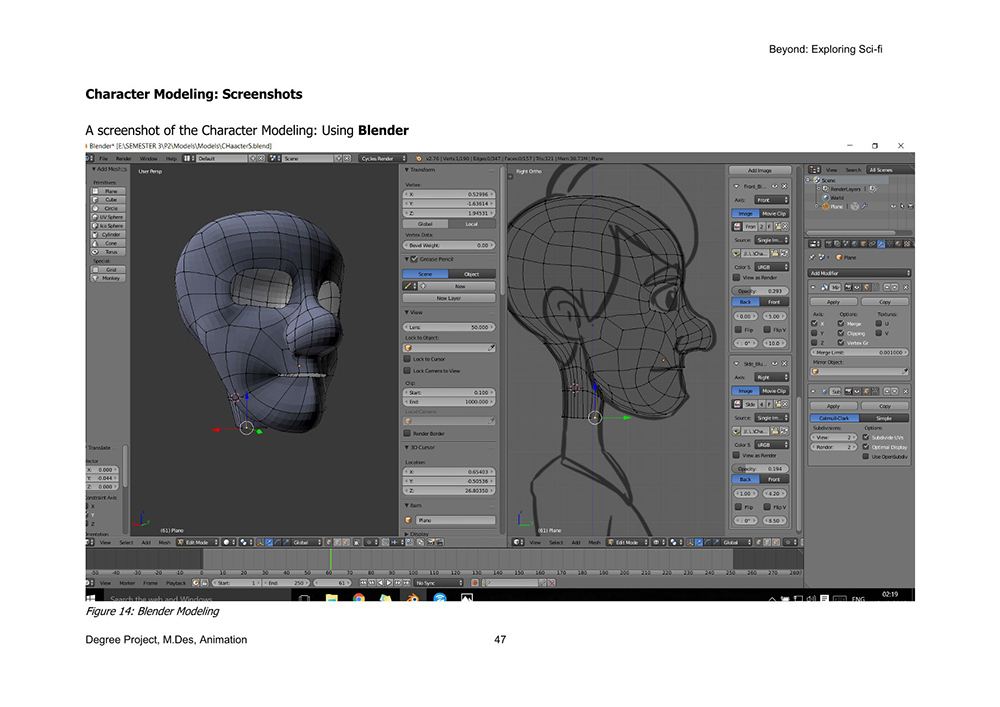Open the Help menu
The width and height of the screenshot is (1000, 707).
171,159
